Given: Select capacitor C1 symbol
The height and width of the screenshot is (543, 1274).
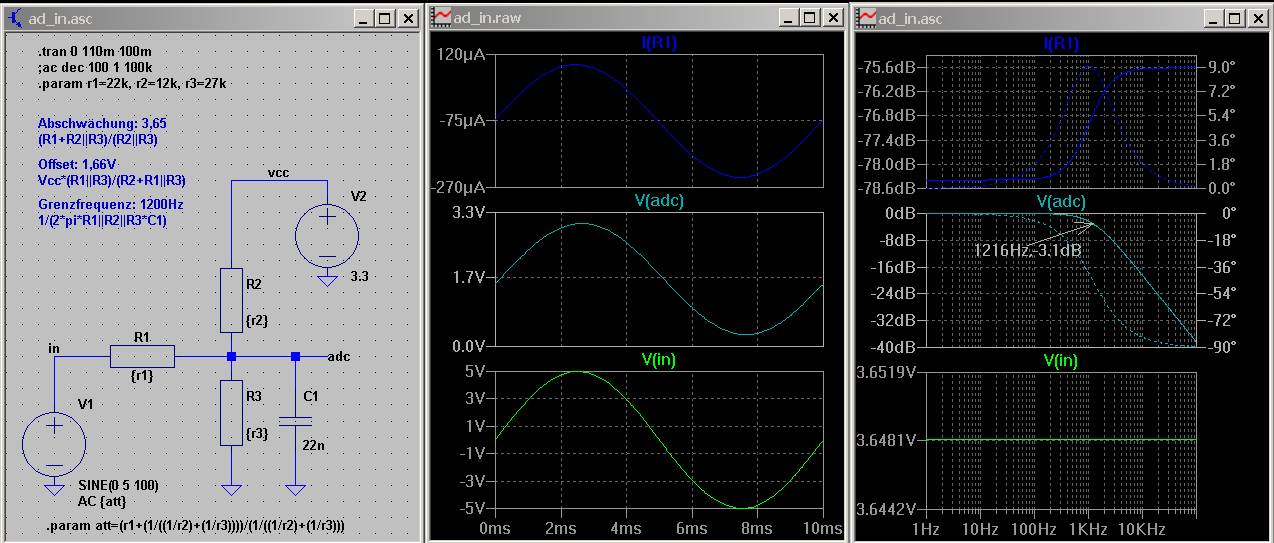Looking at the screenshot, I should tap(294, 421).
